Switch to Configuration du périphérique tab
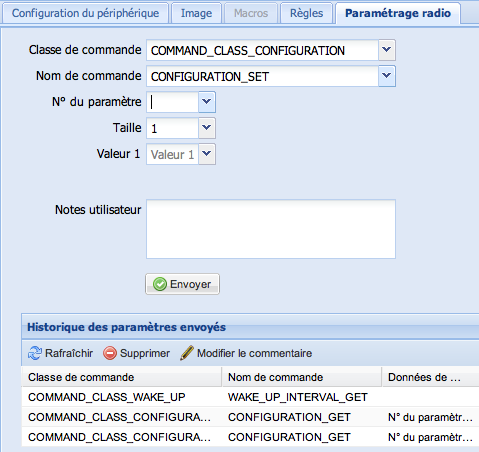The image size is (479, 452). (85, 13)
